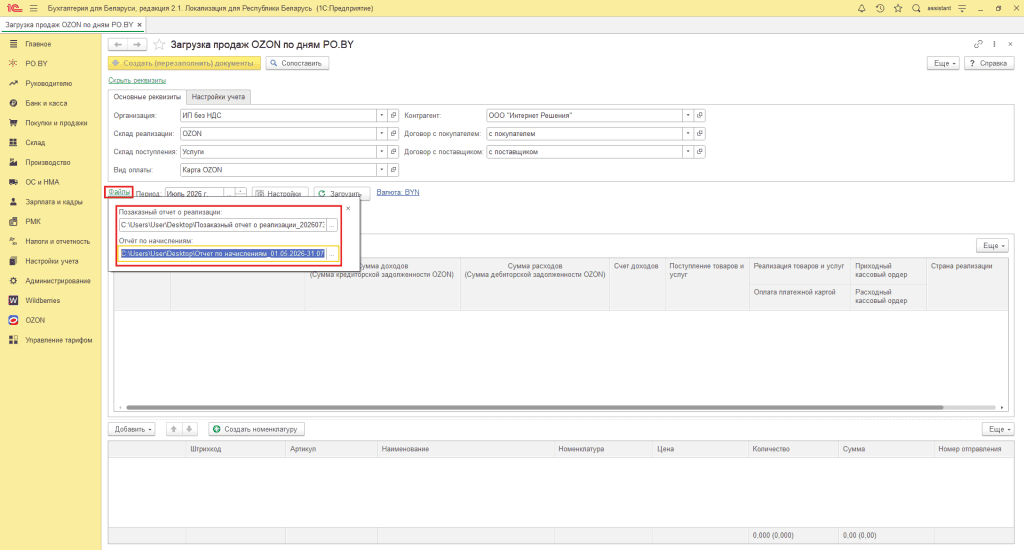
Task: Switch to Настройки учета tab
Action: pyautogui.click(x=218, y=97)
